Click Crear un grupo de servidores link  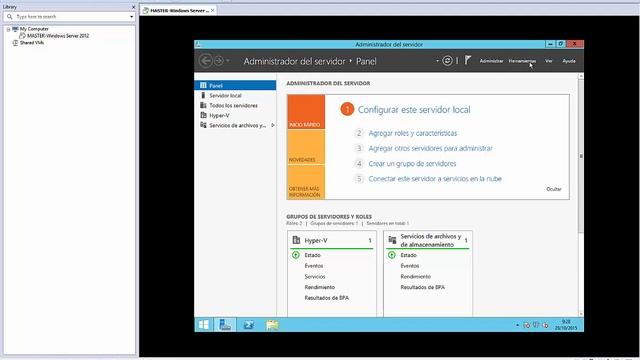412,164
